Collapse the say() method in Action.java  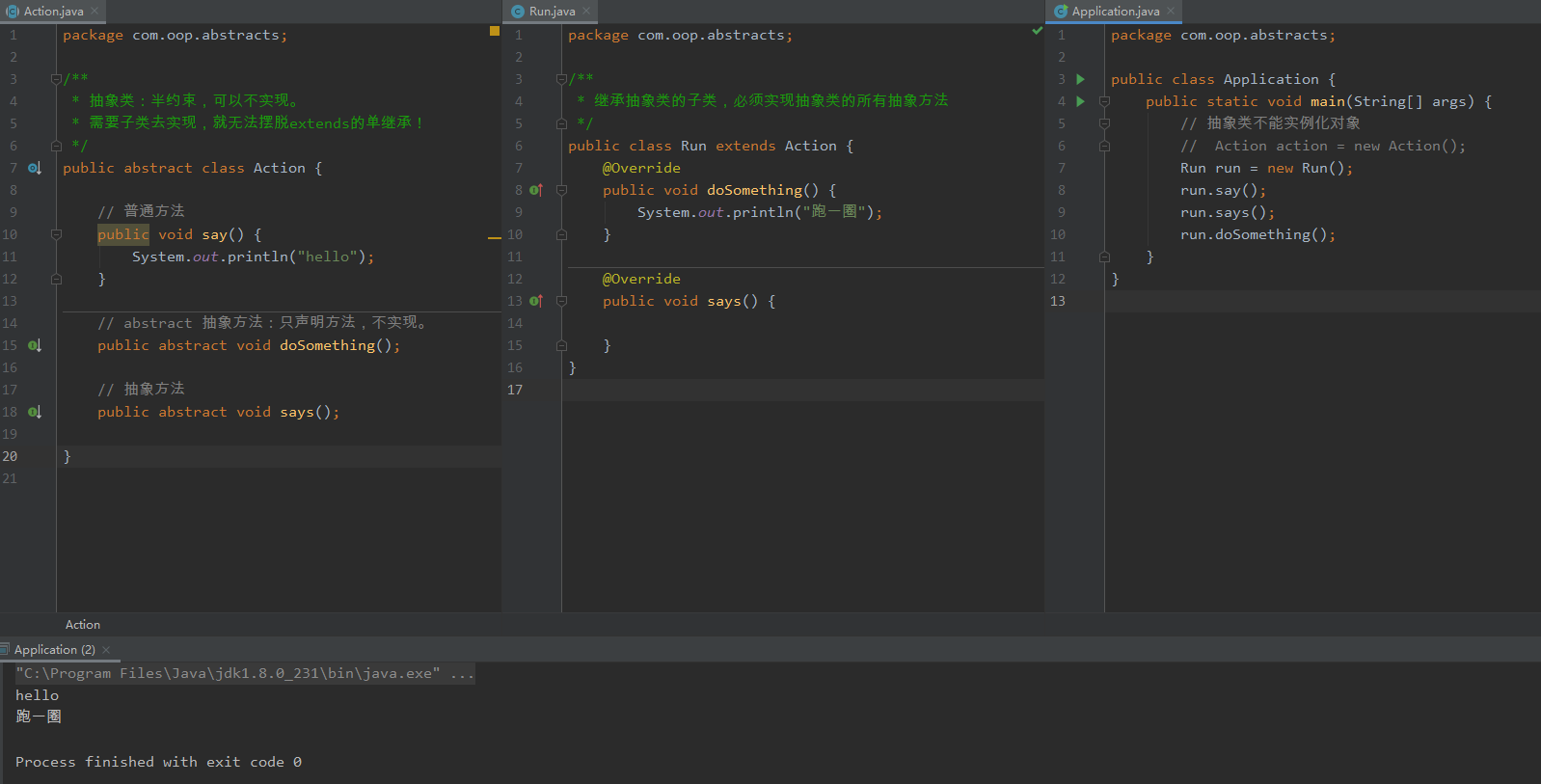(56, 234)
